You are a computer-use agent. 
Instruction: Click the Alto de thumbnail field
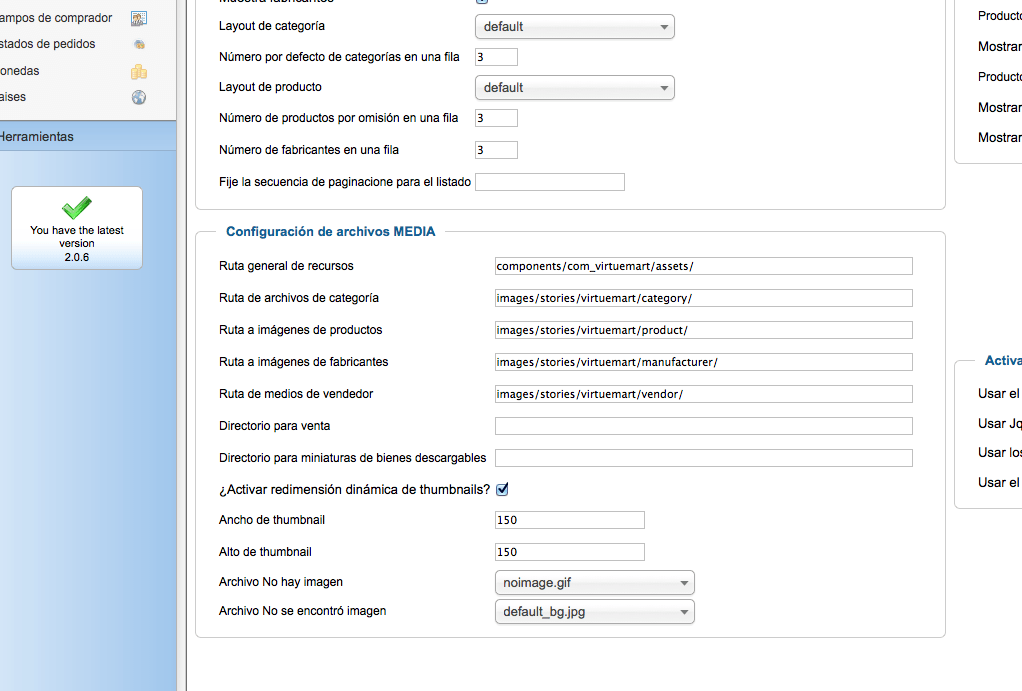pos(570,551)
